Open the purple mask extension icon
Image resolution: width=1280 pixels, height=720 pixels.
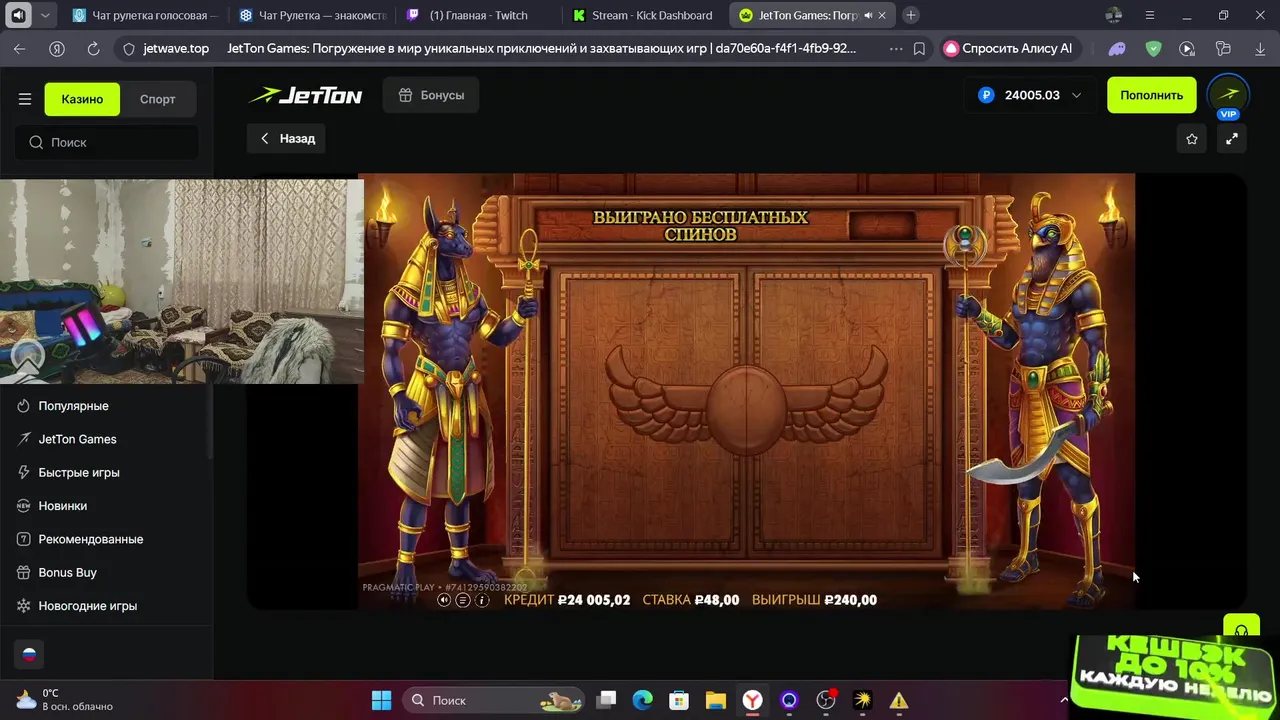[1118, 48]
